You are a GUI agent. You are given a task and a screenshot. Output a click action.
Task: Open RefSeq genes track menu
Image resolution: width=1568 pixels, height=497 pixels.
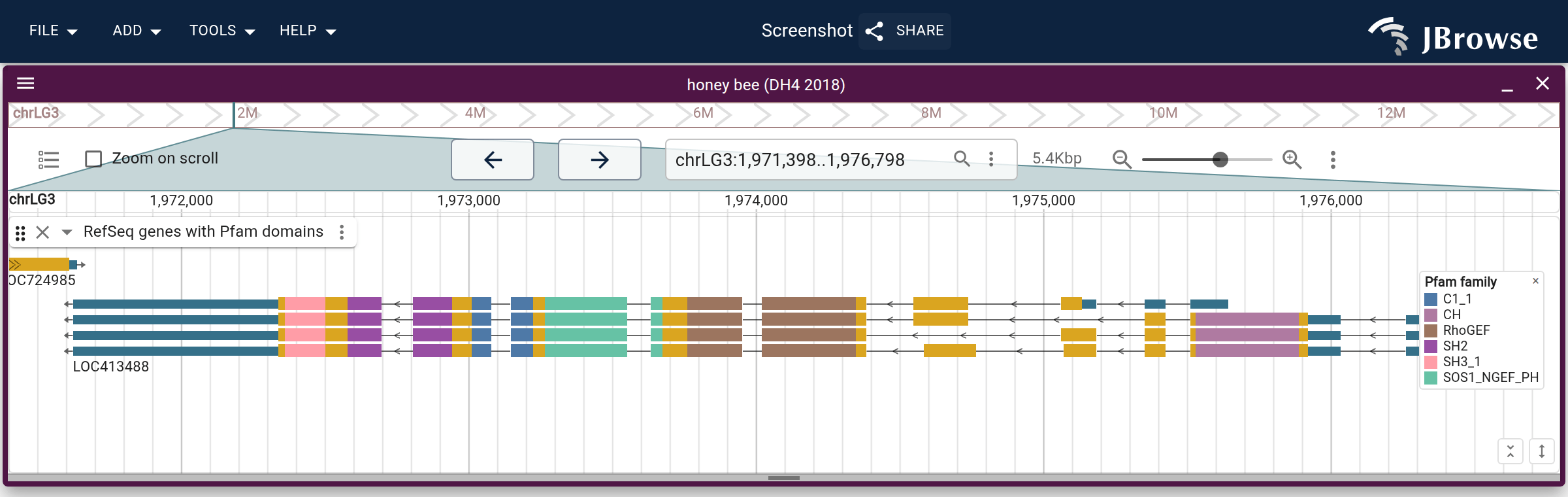click(342, 232)
